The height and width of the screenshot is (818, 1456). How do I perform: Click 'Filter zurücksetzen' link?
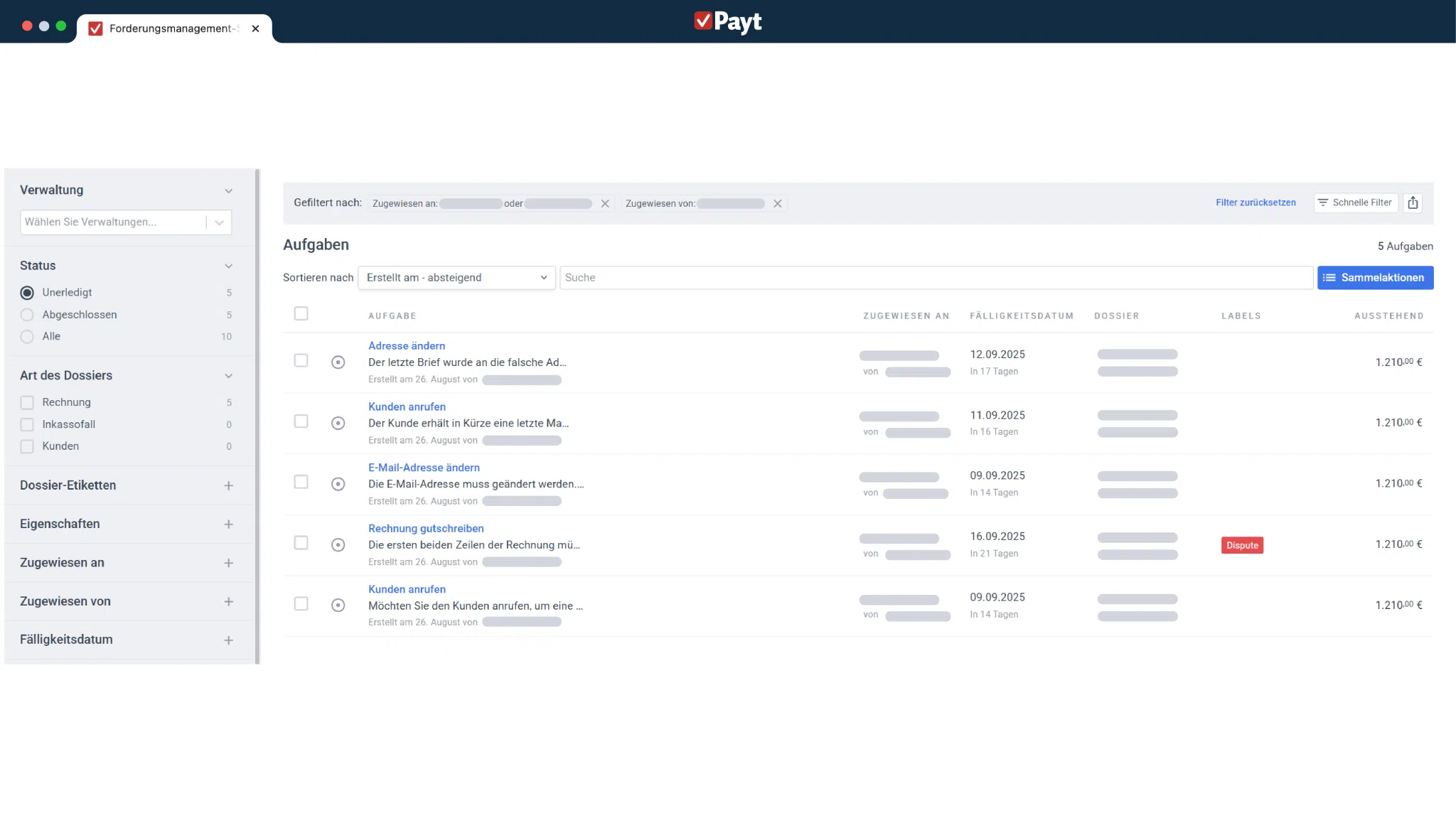(x=1255, y=203)
